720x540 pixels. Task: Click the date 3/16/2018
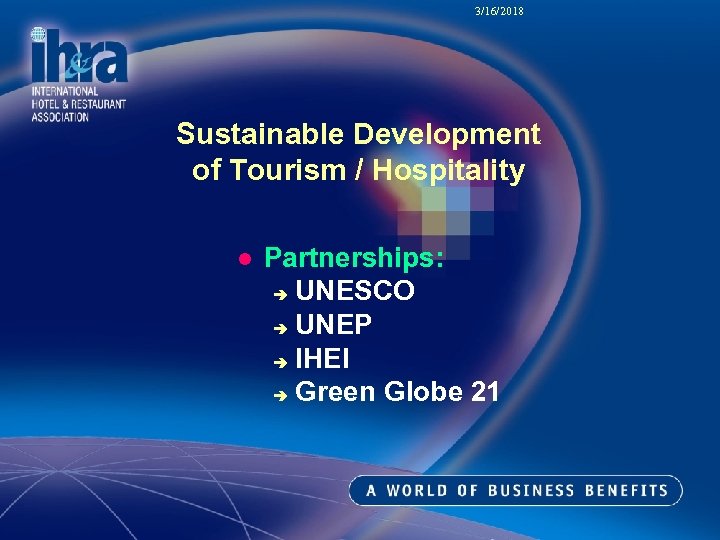pyautogui.click(x=499, y=11)
